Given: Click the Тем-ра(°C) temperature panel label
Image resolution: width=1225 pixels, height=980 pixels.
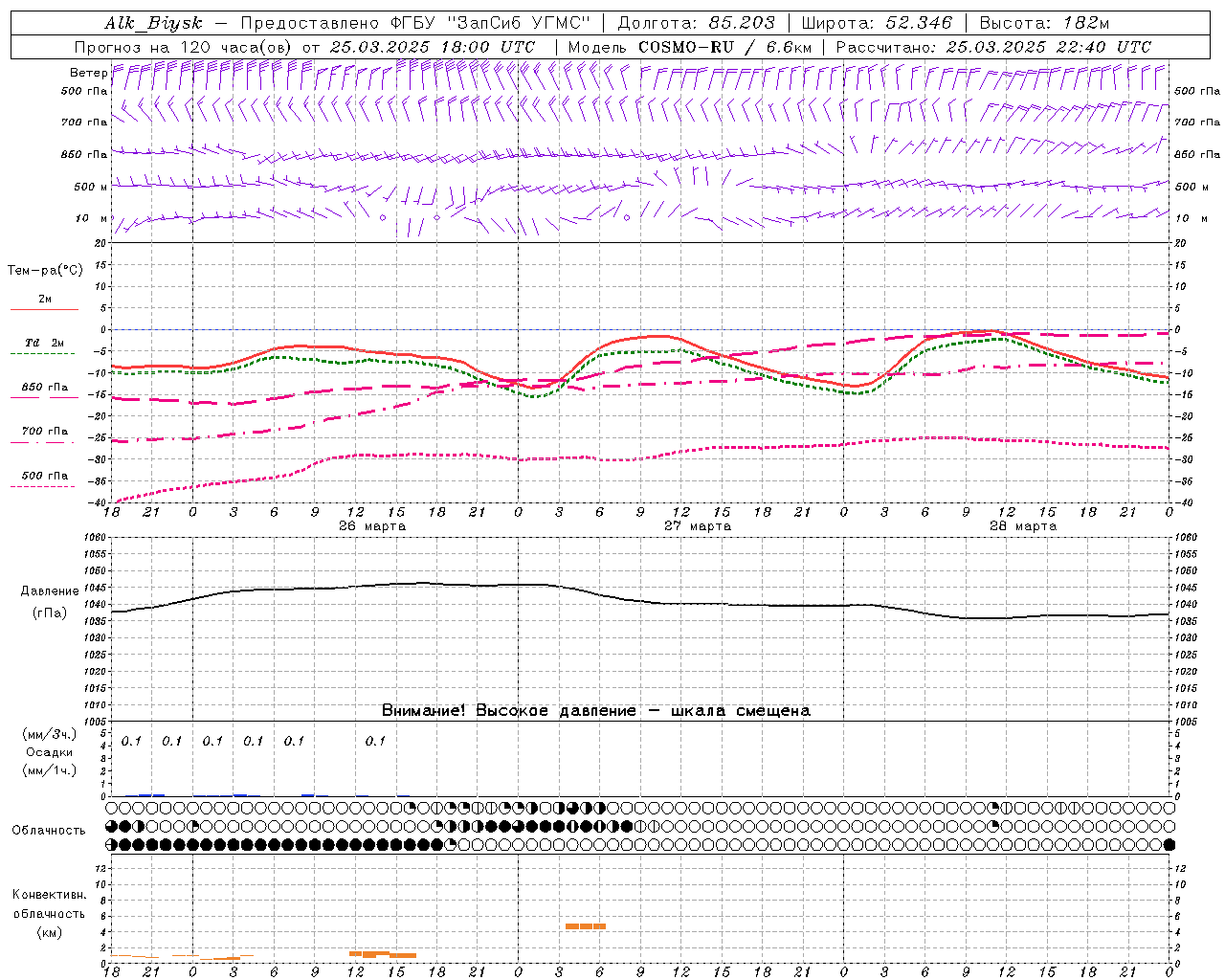Looking at the screenshot, I should tap(45, 271).
